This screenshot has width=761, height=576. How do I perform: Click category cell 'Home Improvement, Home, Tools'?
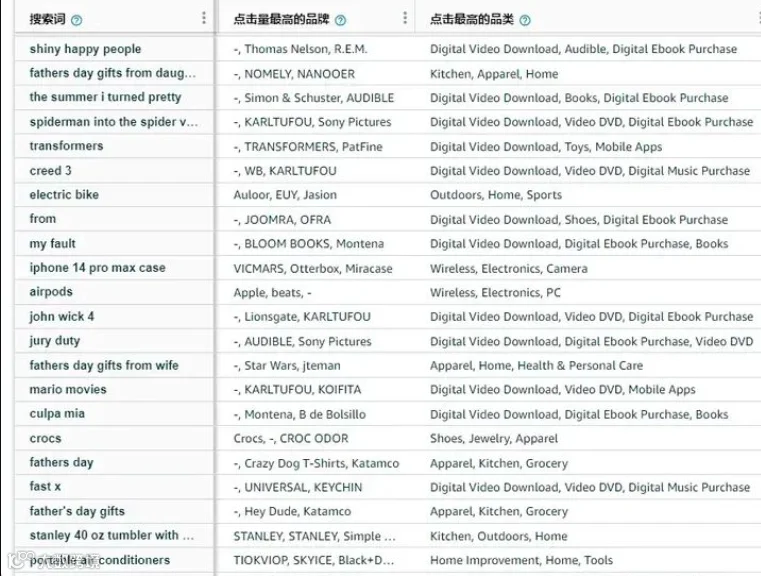521,560
